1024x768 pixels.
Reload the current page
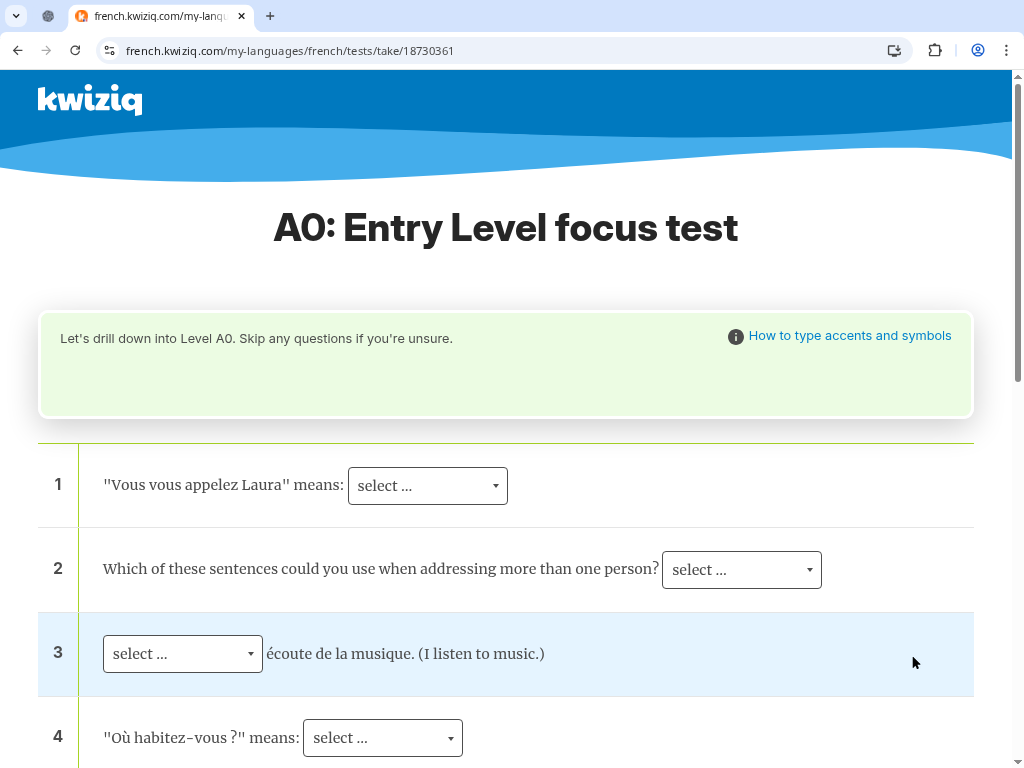point(76,50)
